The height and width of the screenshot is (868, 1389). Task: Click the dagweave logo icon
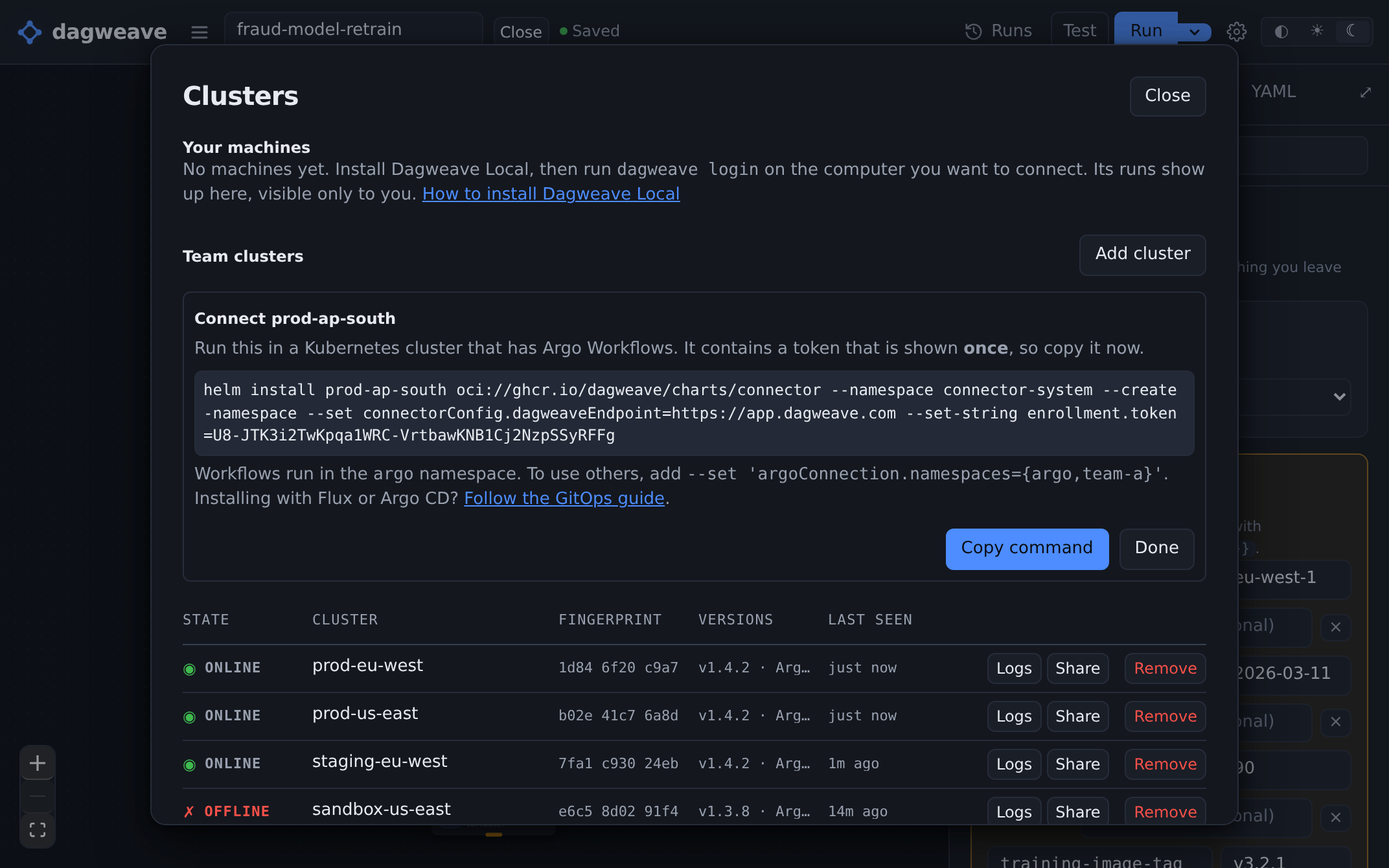point(30,32)
